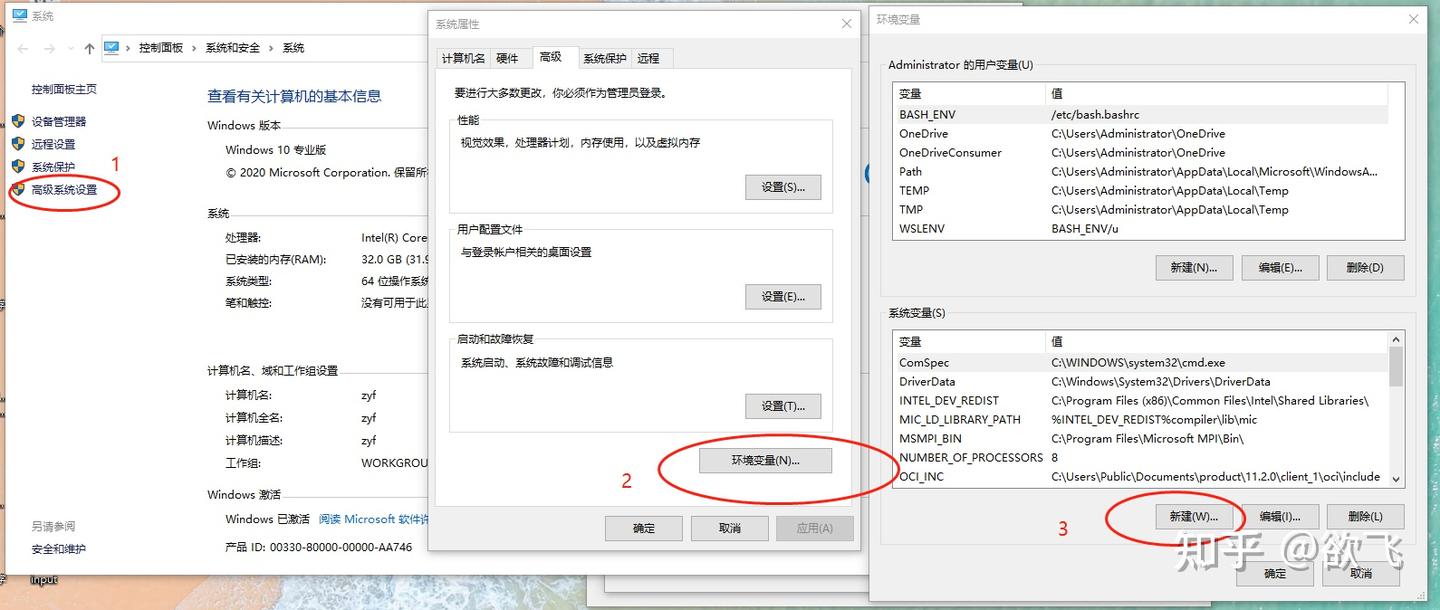The image size is (1440, 610).
Task: Click 确定 in 环境变量 dialog
Action: tap(1275, 574)
